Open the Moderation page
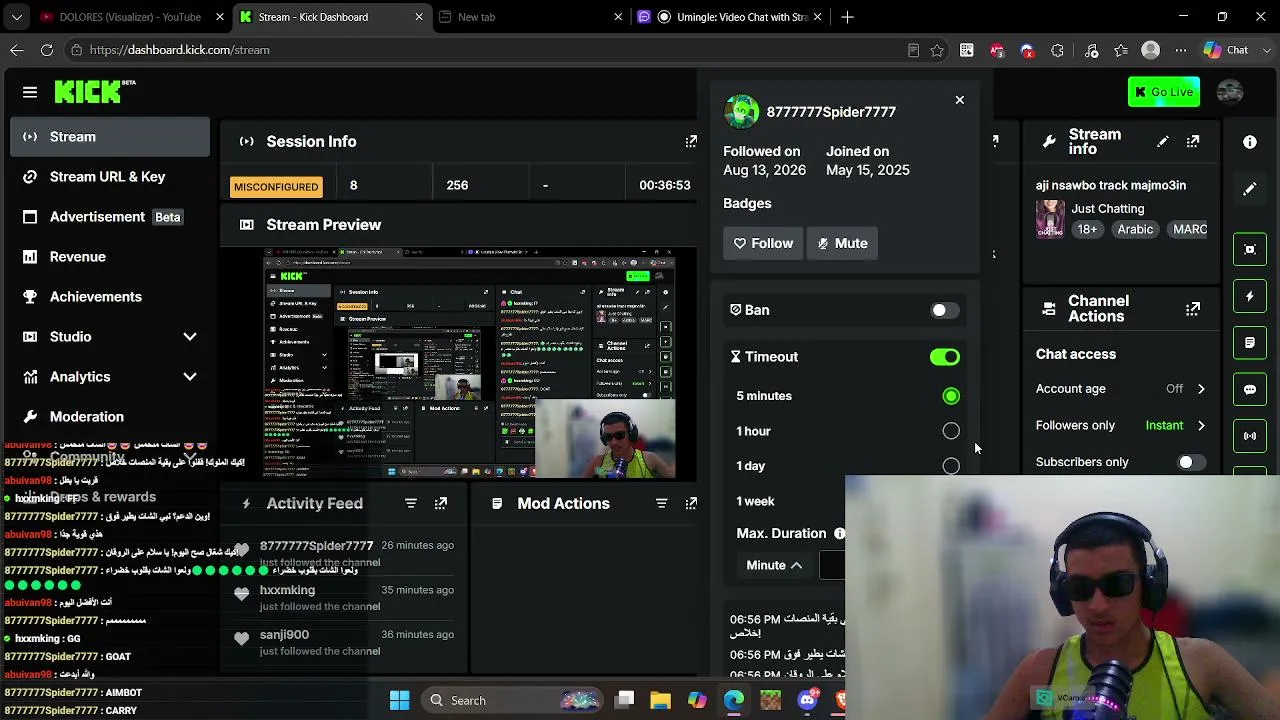 (110, 417)
